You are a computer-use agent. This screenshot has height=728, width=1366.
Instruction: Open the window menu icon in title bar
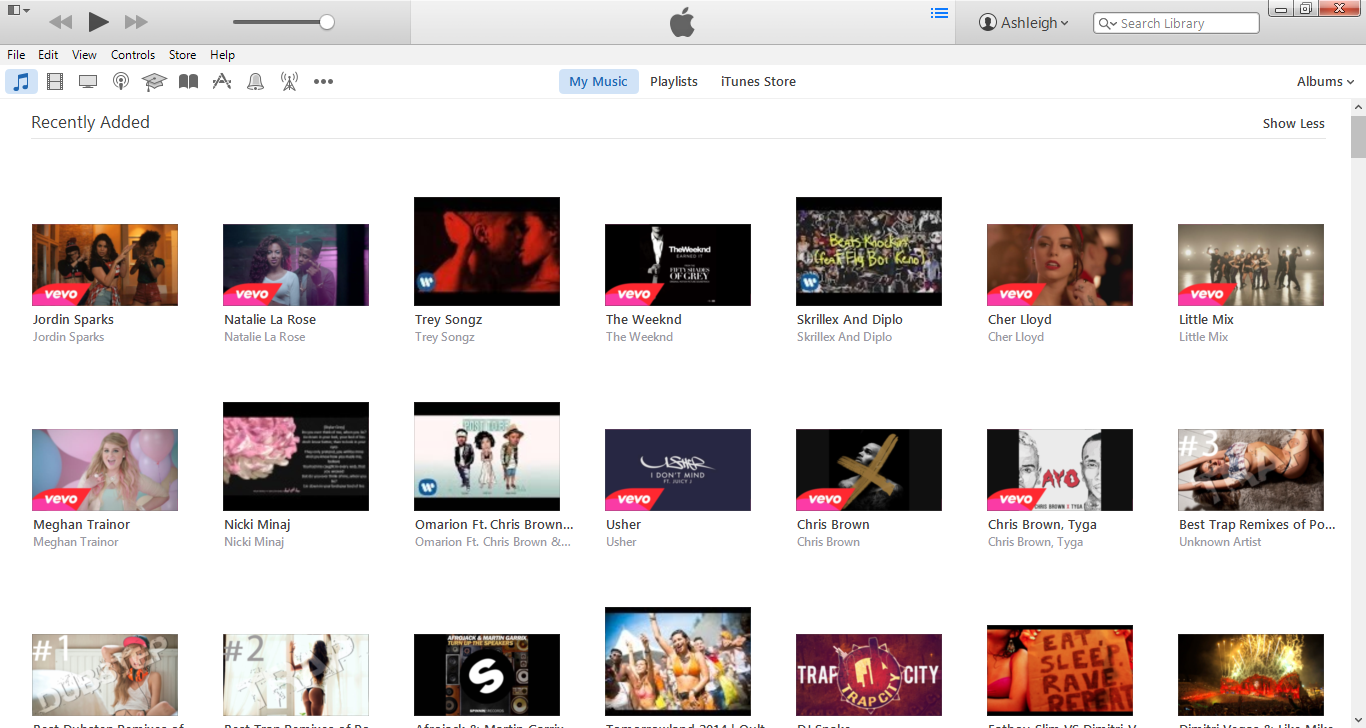click(18, 10)
